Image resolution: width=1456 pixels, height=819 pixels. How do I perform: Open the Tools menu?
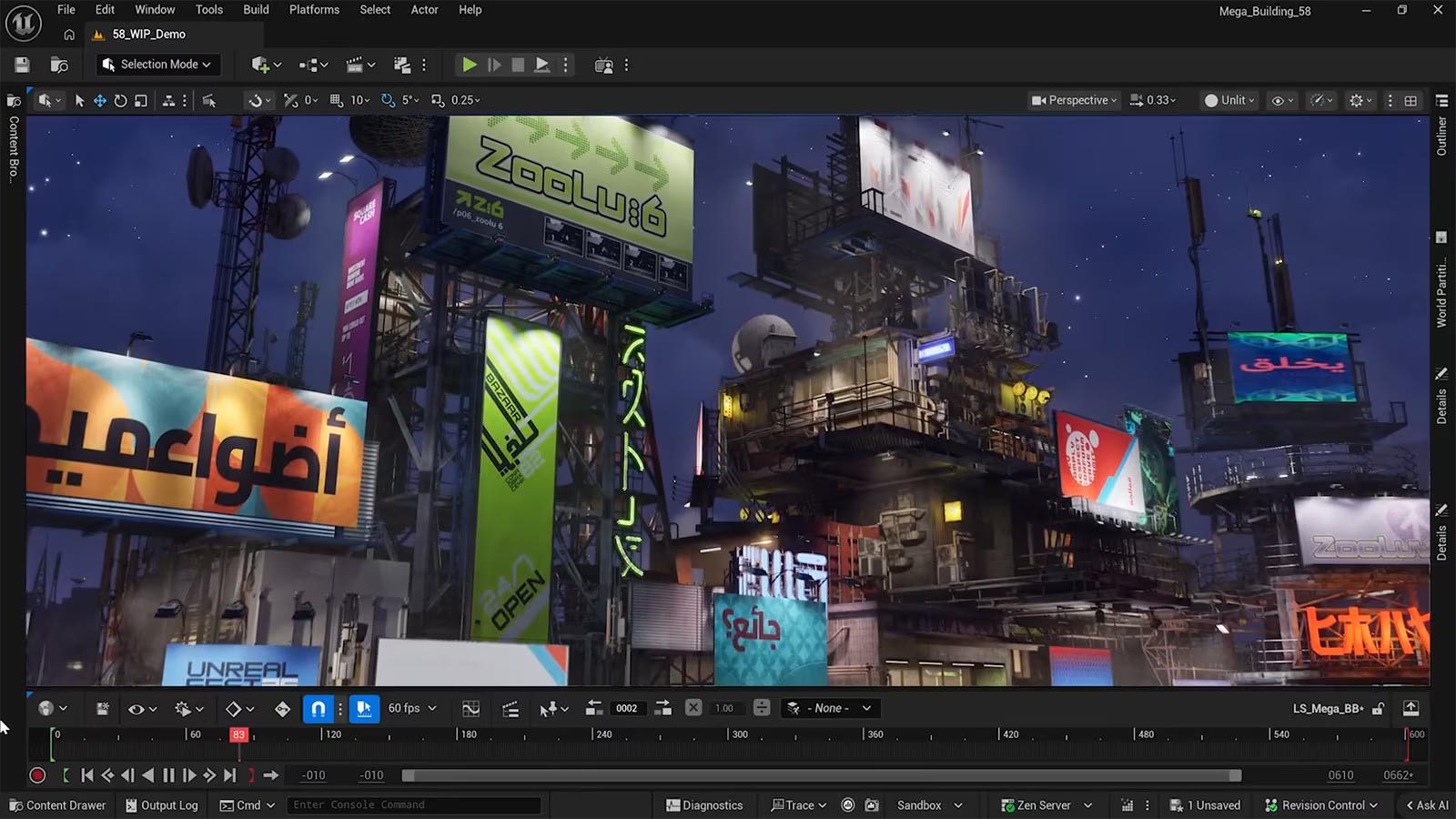[209, 10]
